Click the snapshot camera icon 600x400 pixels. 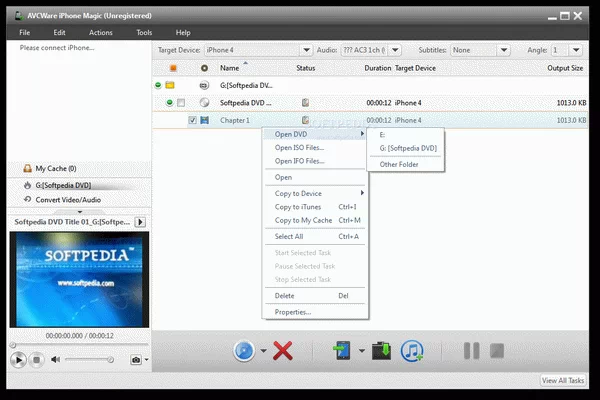pyautogui.click(x=135, y=359)
